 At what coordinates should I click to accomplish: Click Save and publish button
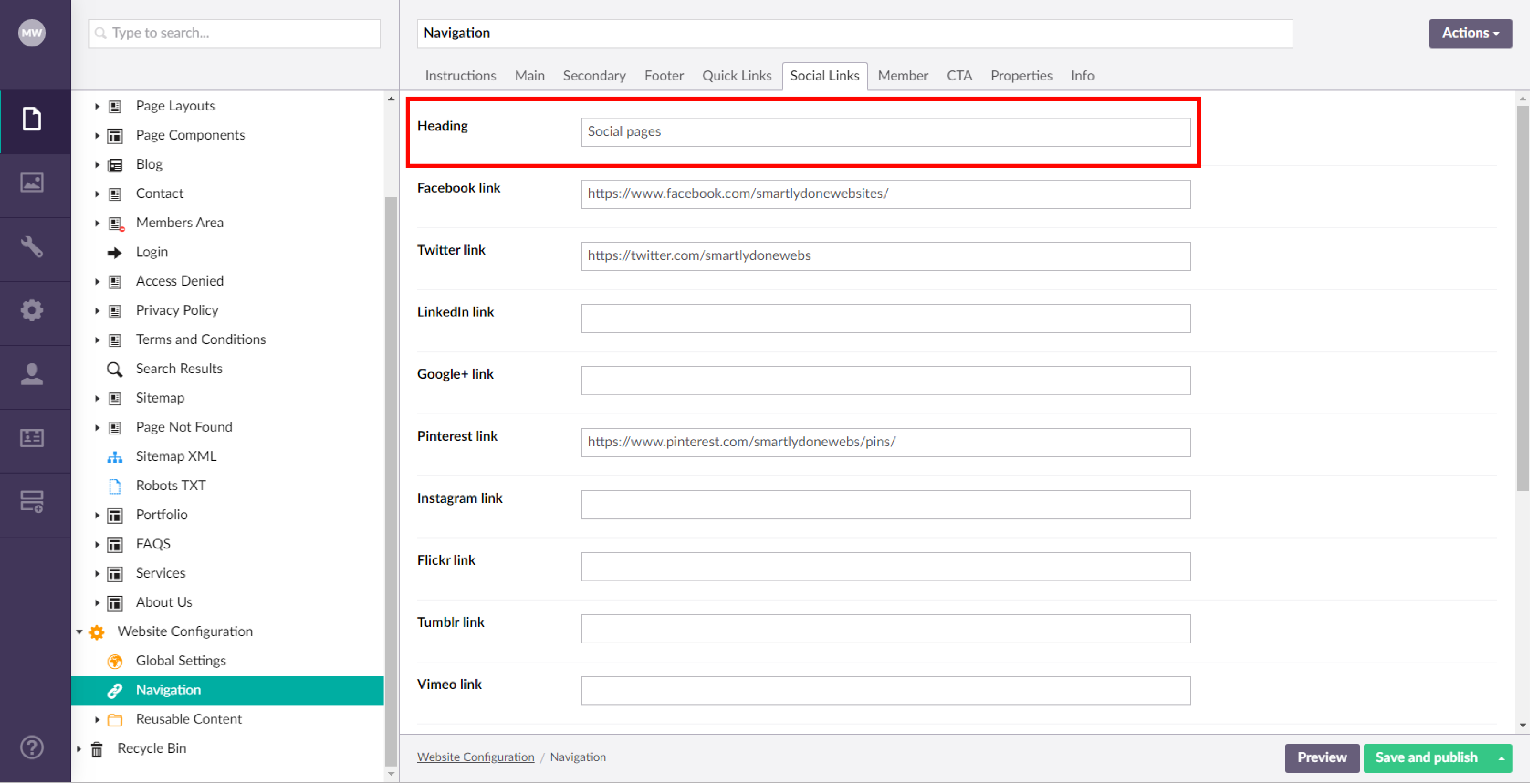point(1426,758)
